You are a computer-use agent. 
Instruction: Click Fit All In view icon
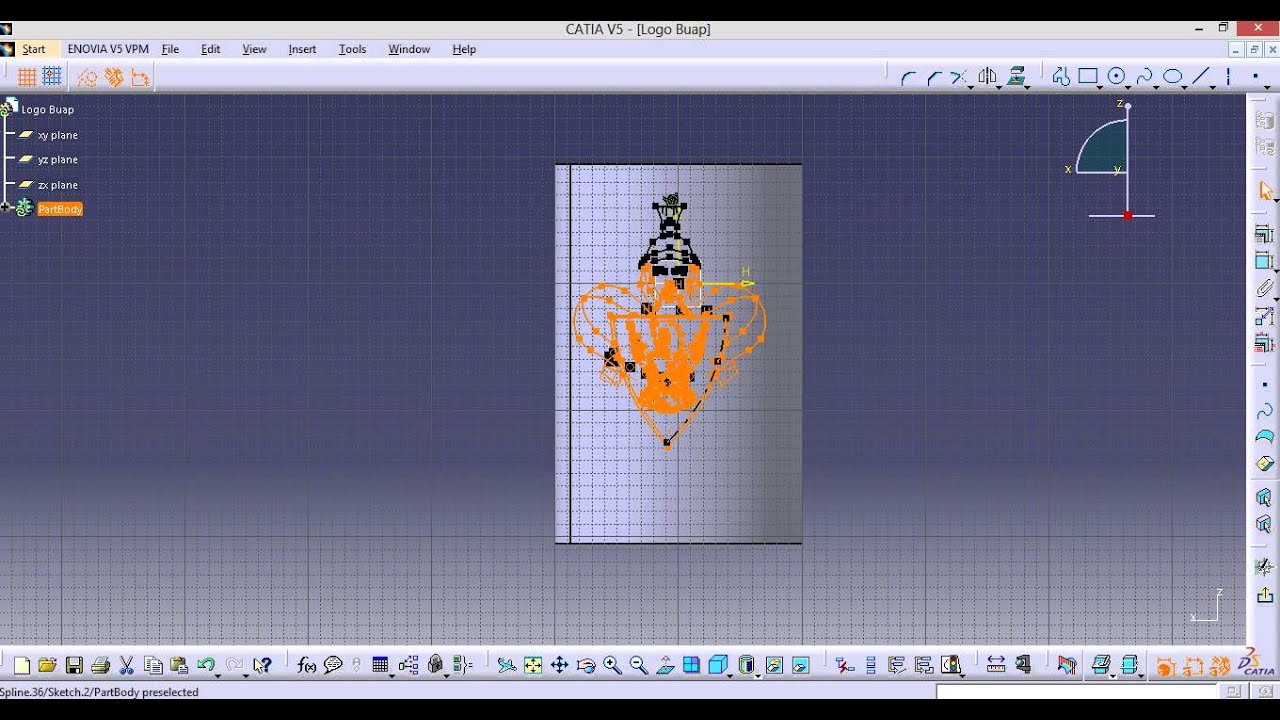tap(533, 665)
